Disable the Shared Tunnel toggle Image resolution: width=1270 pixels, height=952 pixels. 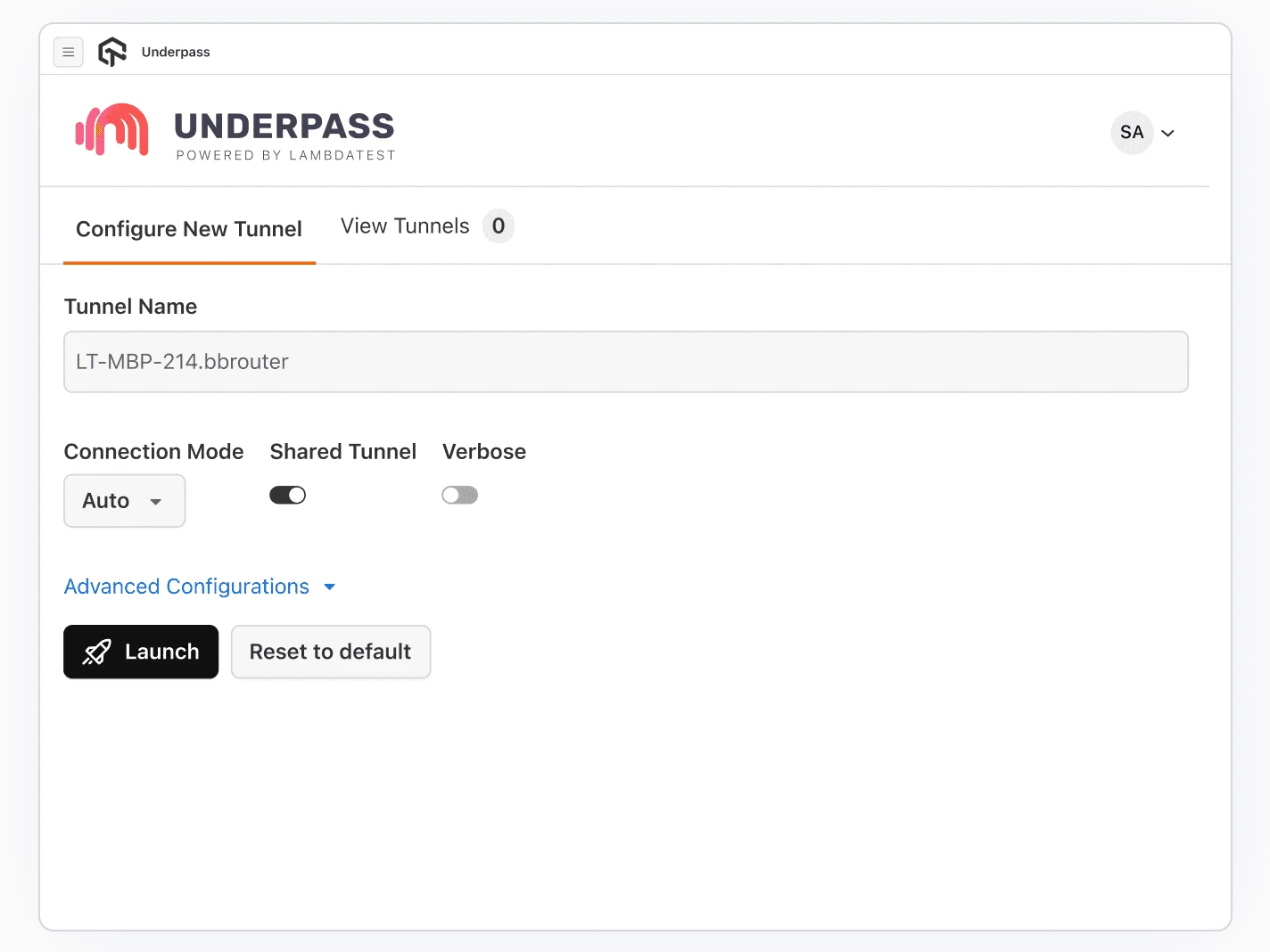287,494
